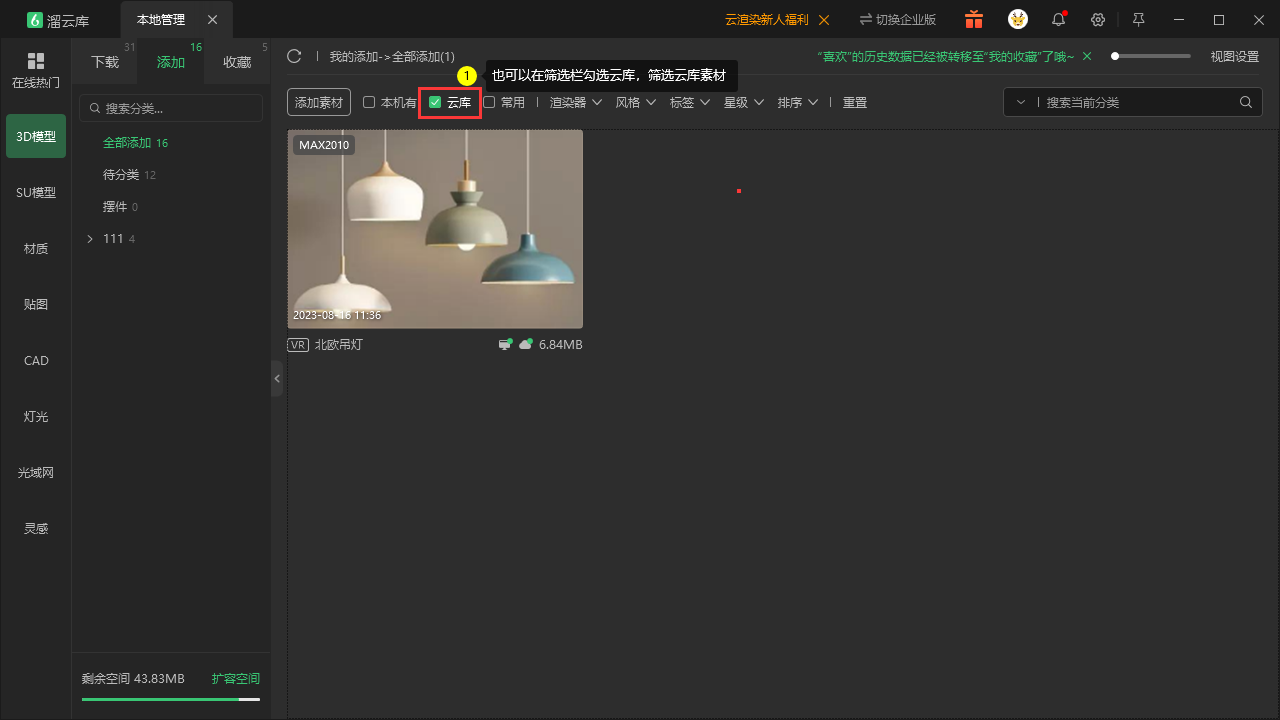The image size is (1280, 720).
Task: Open the 风格 dropdown
Action: coord(635,102)
